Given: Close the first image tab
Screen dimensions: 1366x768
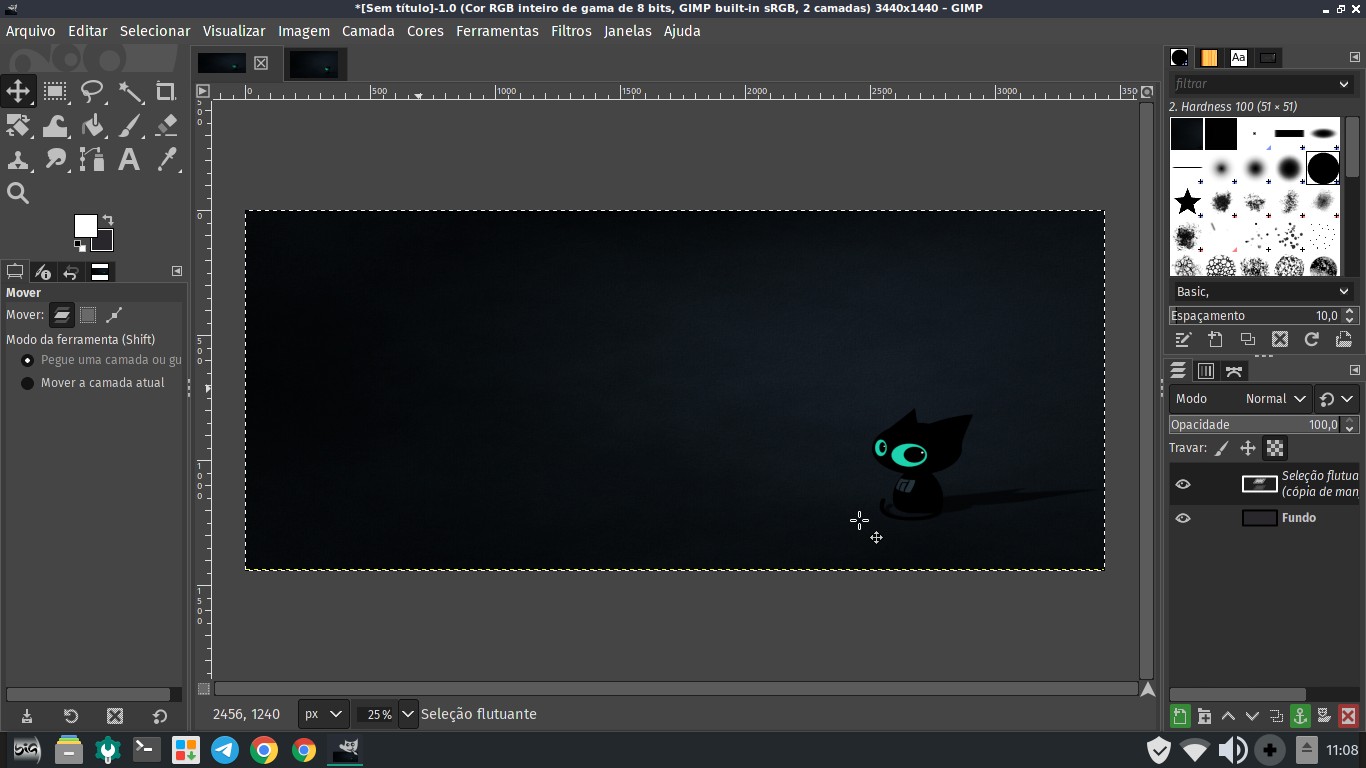Looking at the screenshot, I should pyautogui.click(x=261, y=63).
